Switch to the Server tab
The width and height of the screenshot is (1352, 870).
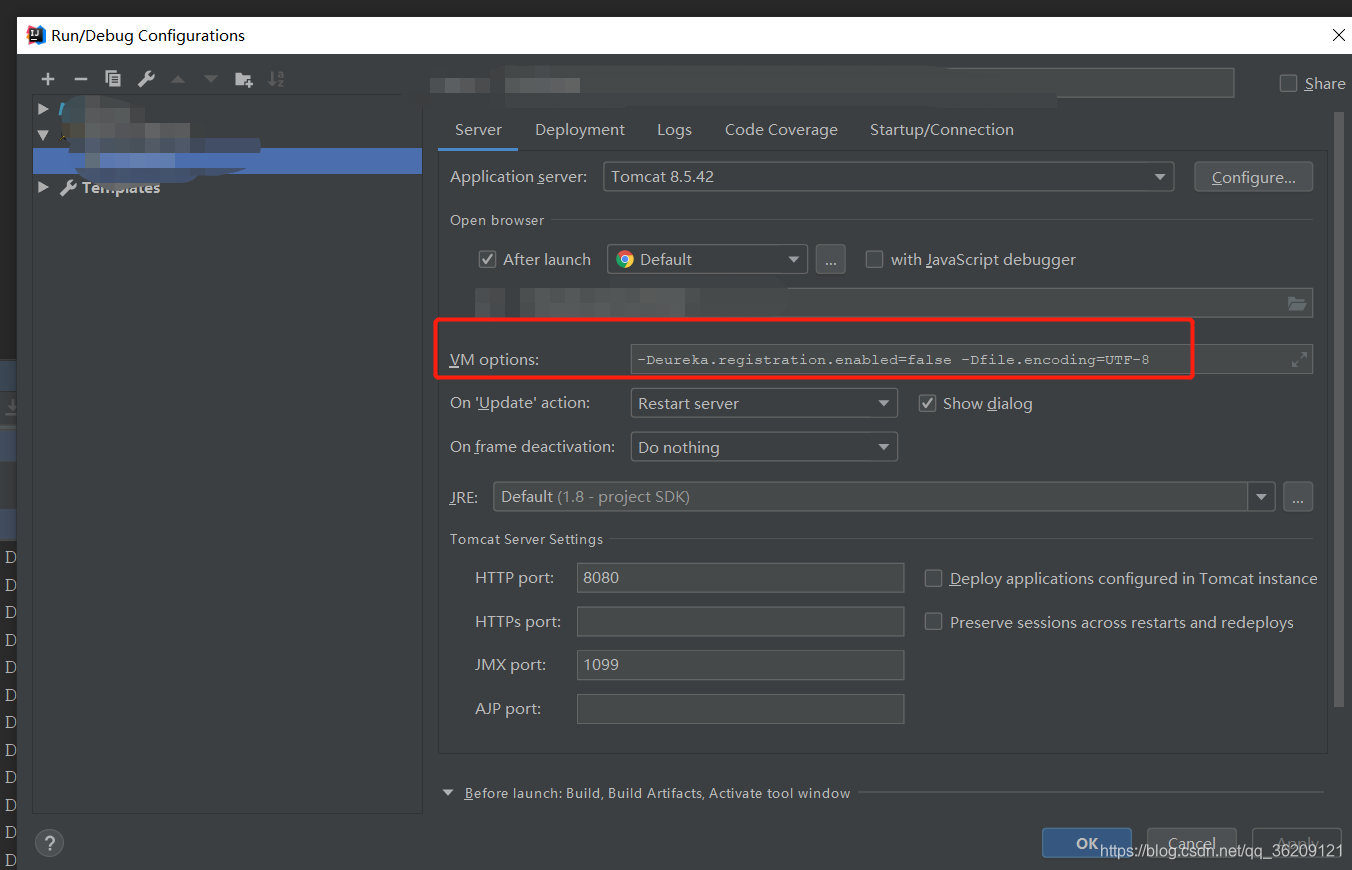(478, 130)
